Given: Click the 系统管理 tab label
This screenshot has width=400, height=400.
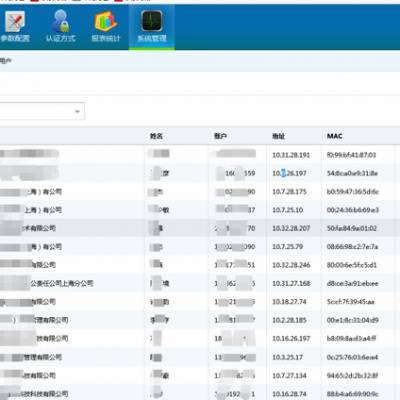Looking at the screenshot, I should coord(152,38).
